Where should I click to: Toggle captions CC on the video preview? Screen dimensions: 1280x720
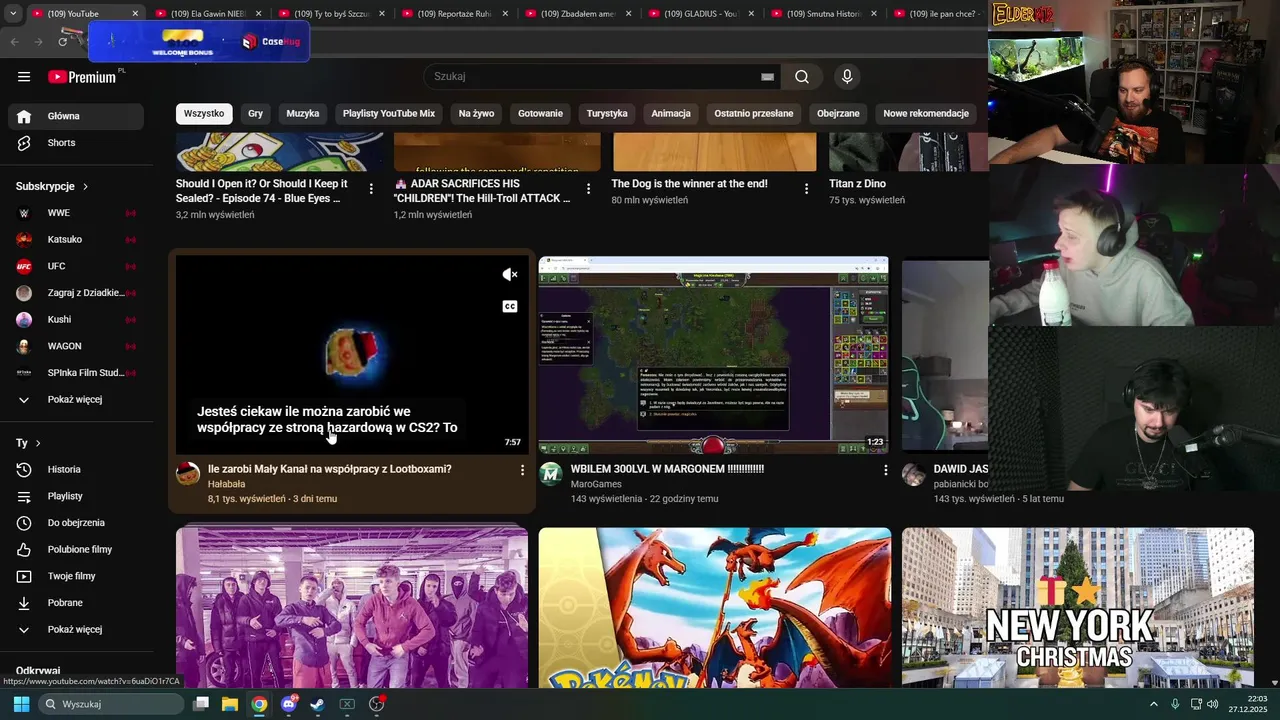(x=510, y=306)
